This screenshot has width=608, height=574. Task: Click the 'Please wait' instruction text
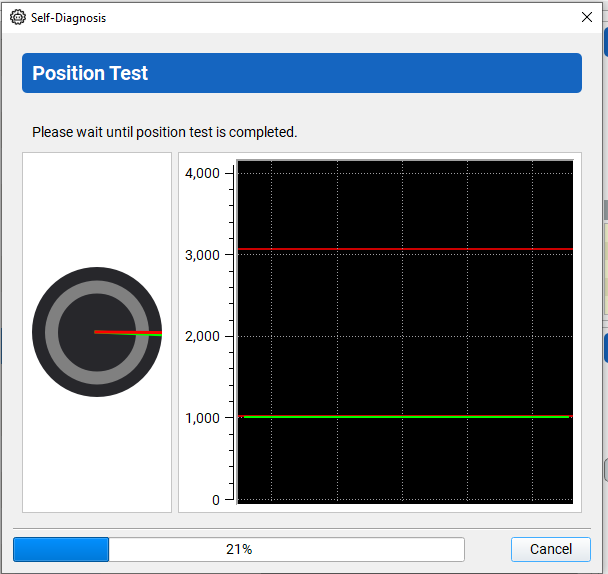point(164,132)
